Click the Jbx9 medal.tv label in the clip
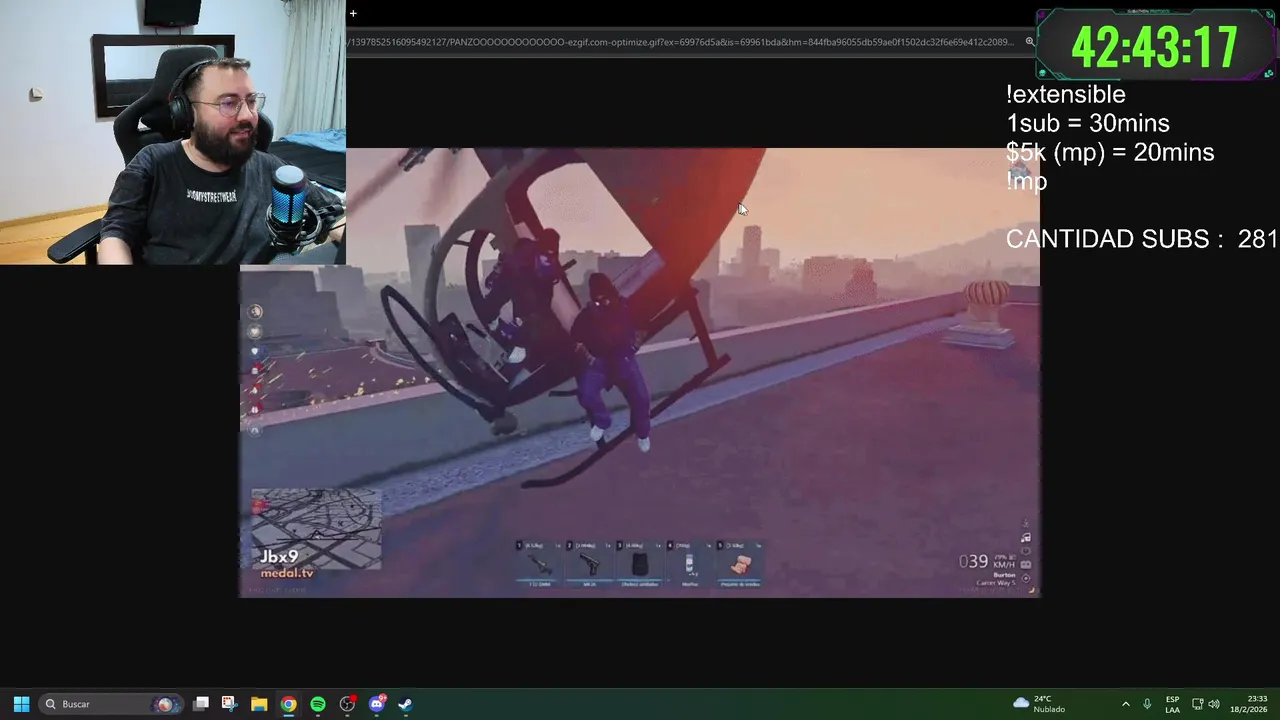 [287, 564]
